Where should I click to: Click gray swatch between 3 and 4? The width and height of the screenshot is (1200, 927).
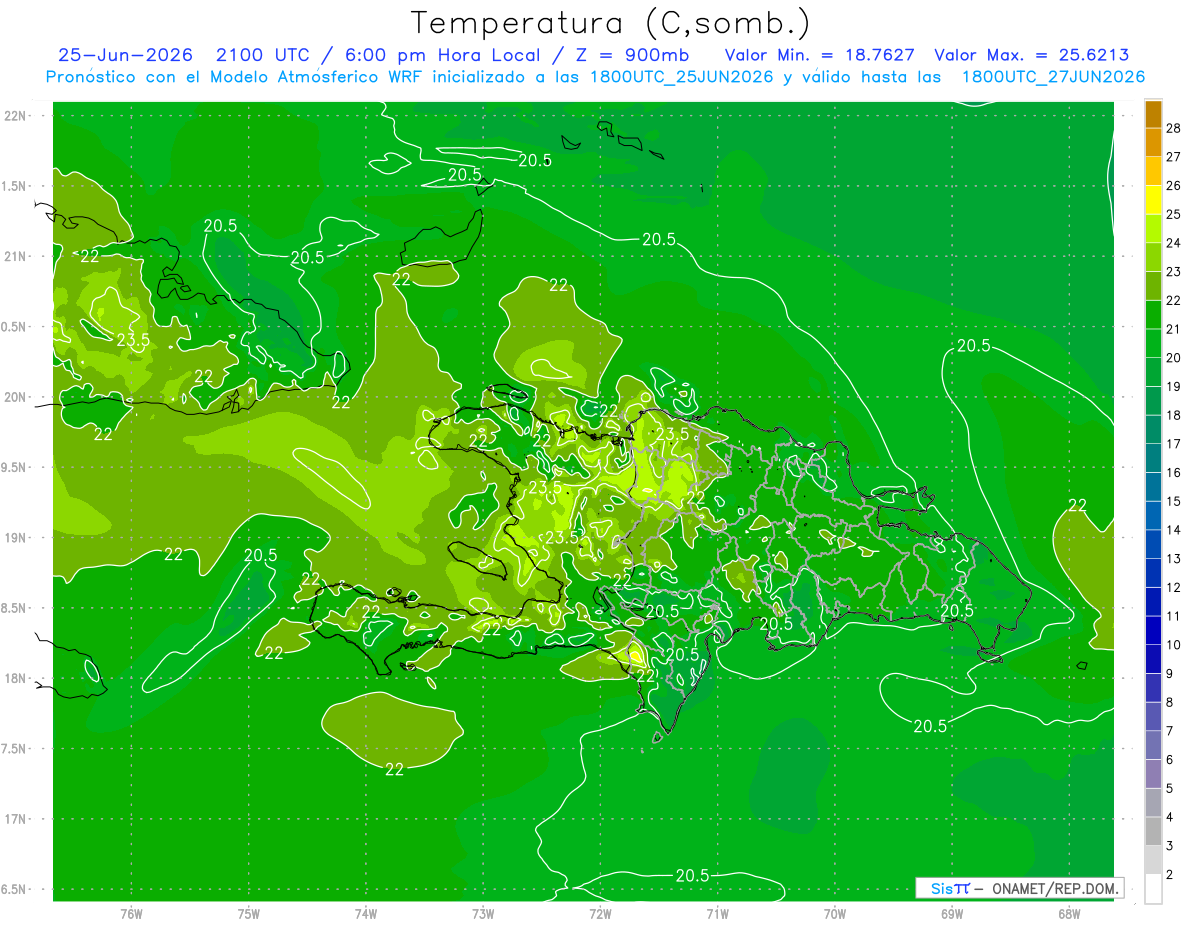coord(1153,831)
